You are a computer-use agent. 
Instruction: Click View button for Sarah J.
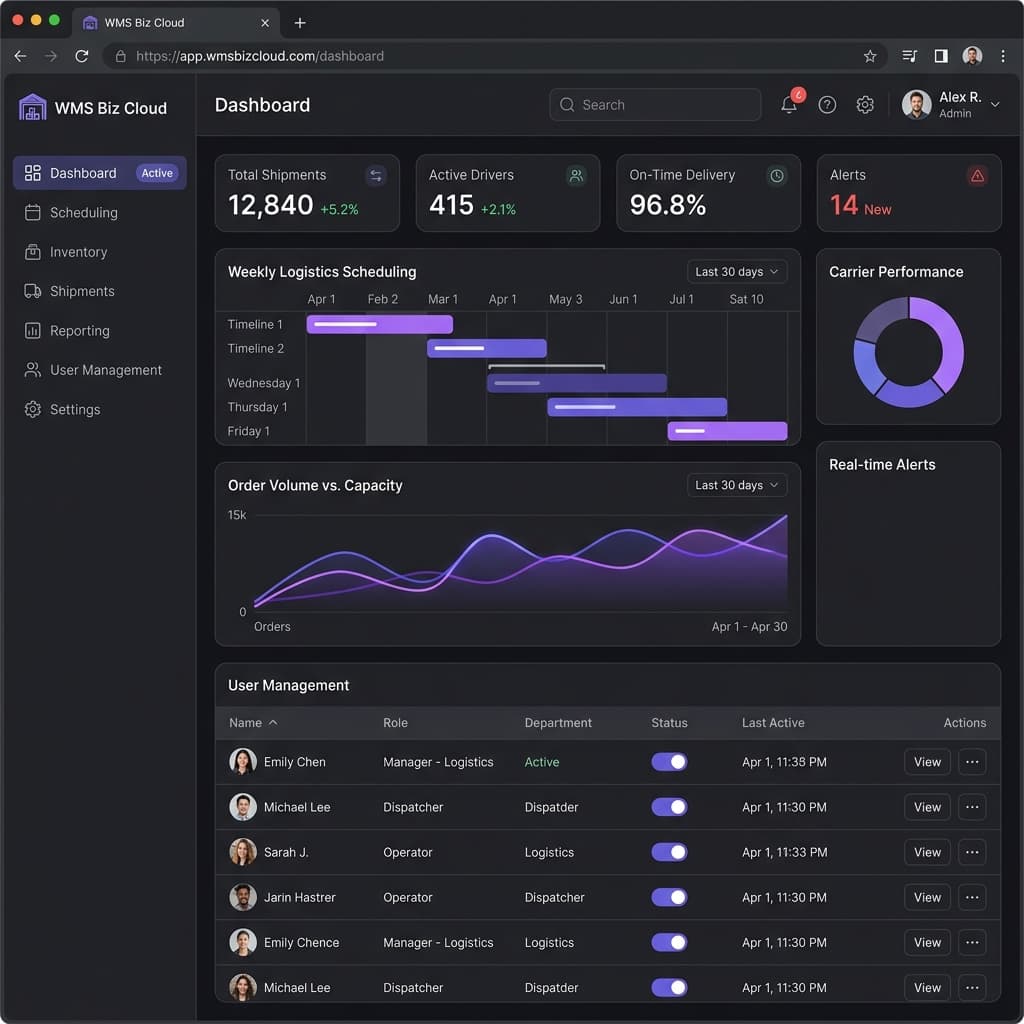tap(927, 852)
